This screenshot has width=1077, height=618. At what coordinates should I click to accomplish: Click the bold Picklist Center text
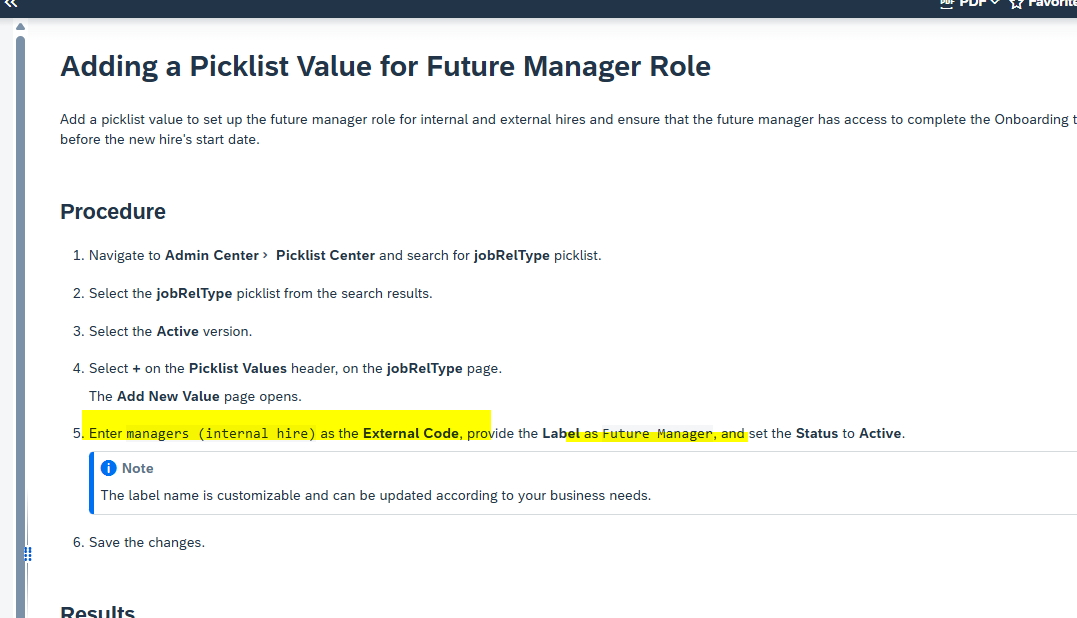325,255
